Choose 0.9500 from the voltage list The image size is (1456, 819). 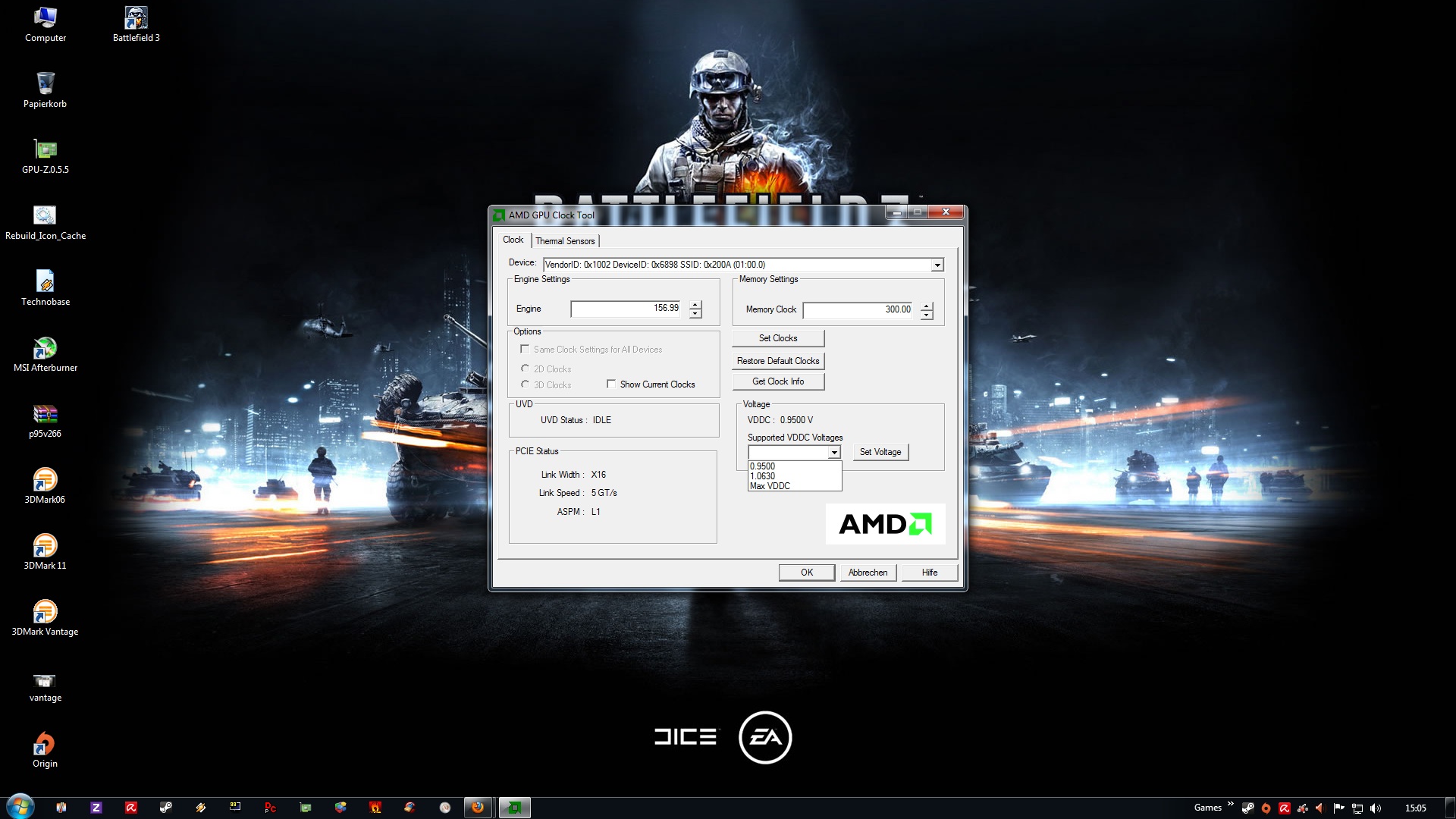[794, 466]
